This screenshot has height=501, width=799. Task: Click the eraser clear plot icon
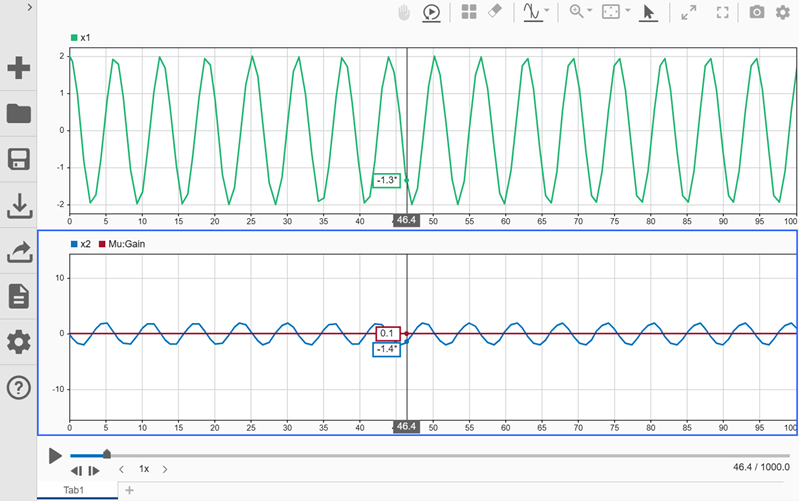pos(495,11)
